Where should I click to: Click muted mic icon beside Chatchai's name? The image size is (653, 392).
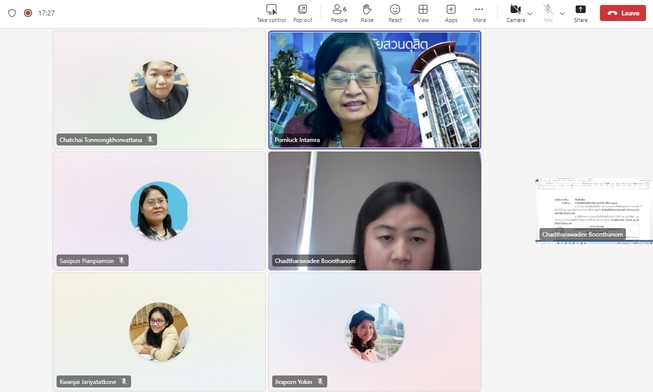point(150,140)
